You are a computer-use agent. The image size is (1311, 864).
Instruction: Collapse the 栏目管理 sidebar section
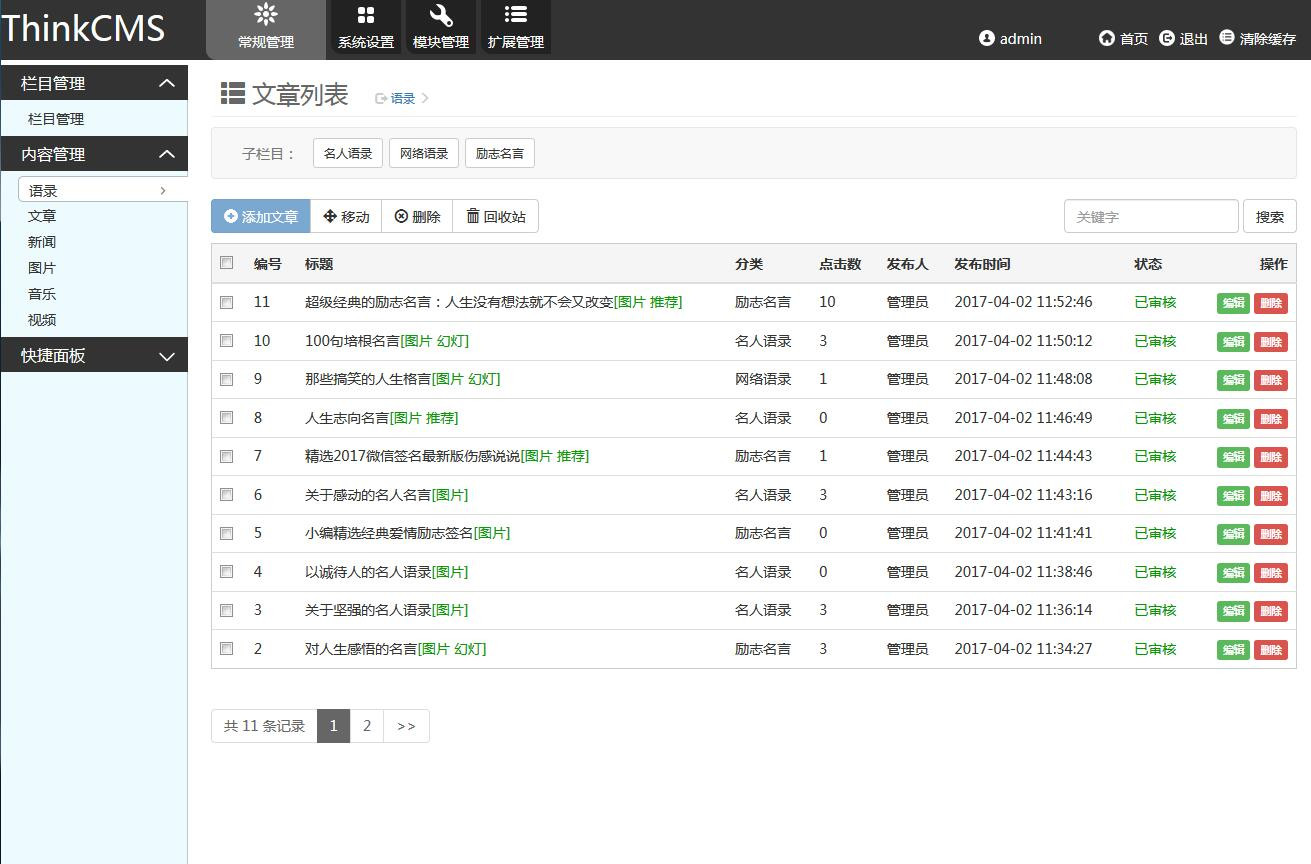pyautogui.click(x=167, y=84)
